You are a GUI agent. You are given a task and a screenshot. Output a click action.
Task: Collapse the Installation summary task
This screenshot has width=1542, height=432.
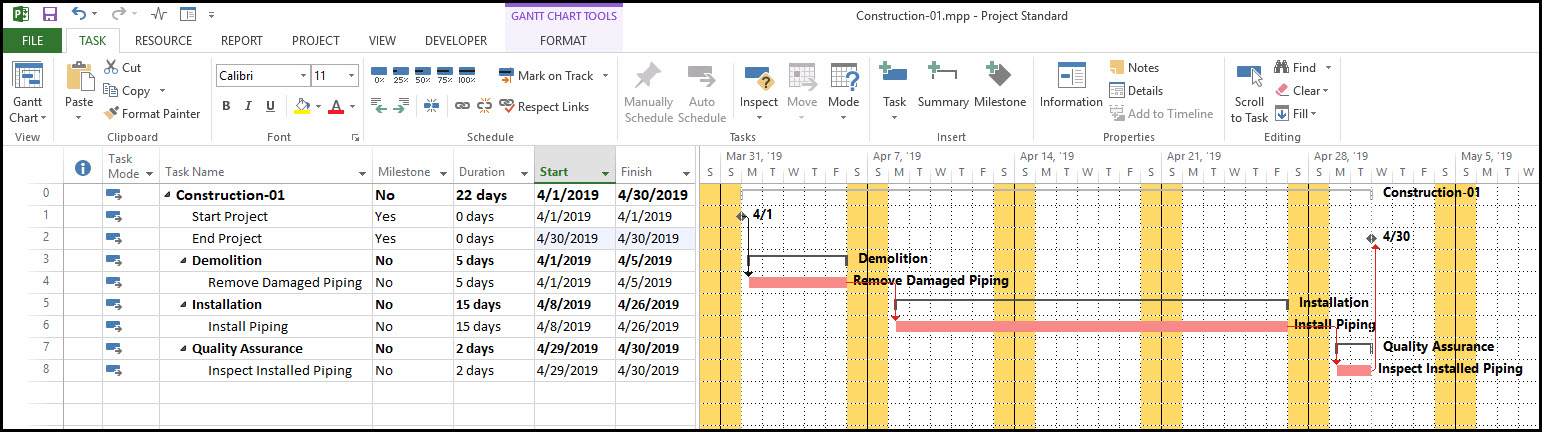[x=184, y=305]
